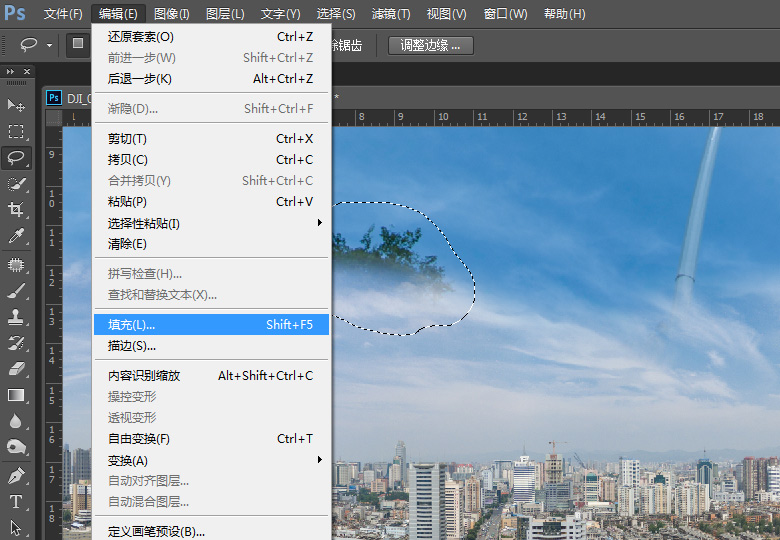This screenshot has height=540, width=780.
Task: Open the 视图(V) menu
Action: pyautogui.click(x=447, y=14)
